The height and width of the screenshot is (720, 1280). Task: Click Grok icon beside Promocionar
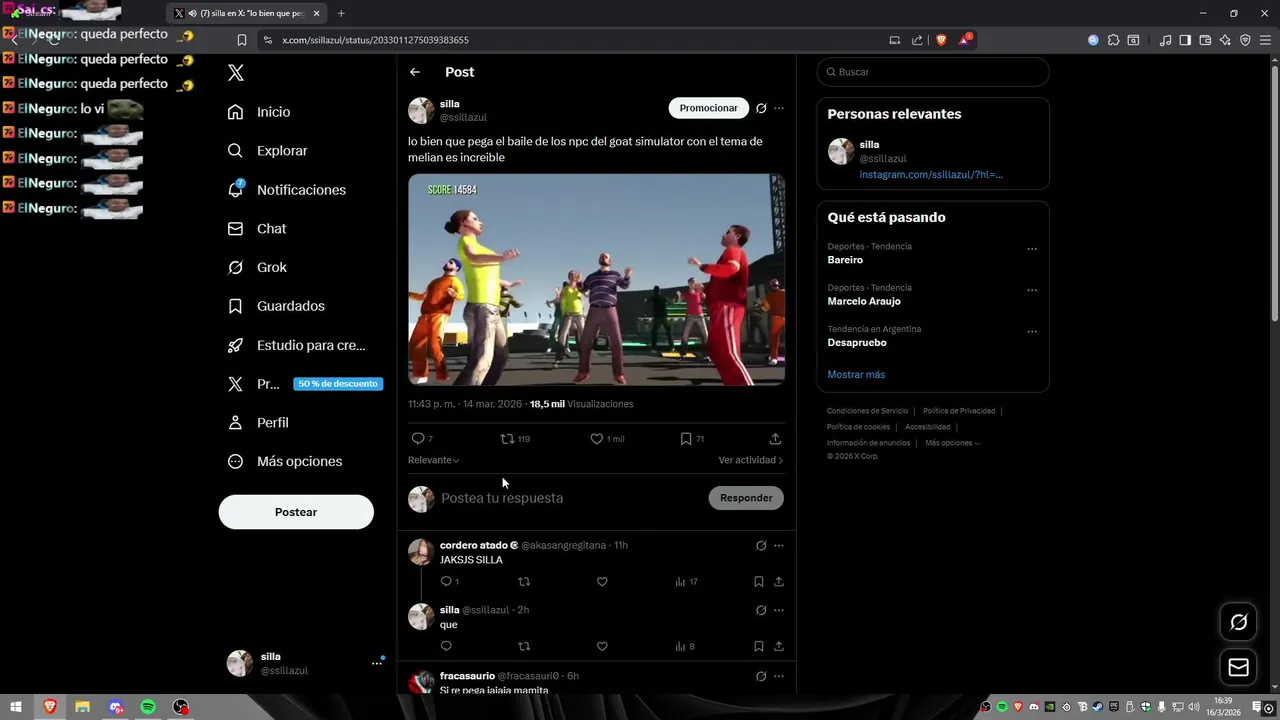pyautogui.click(x=761, y=108)
